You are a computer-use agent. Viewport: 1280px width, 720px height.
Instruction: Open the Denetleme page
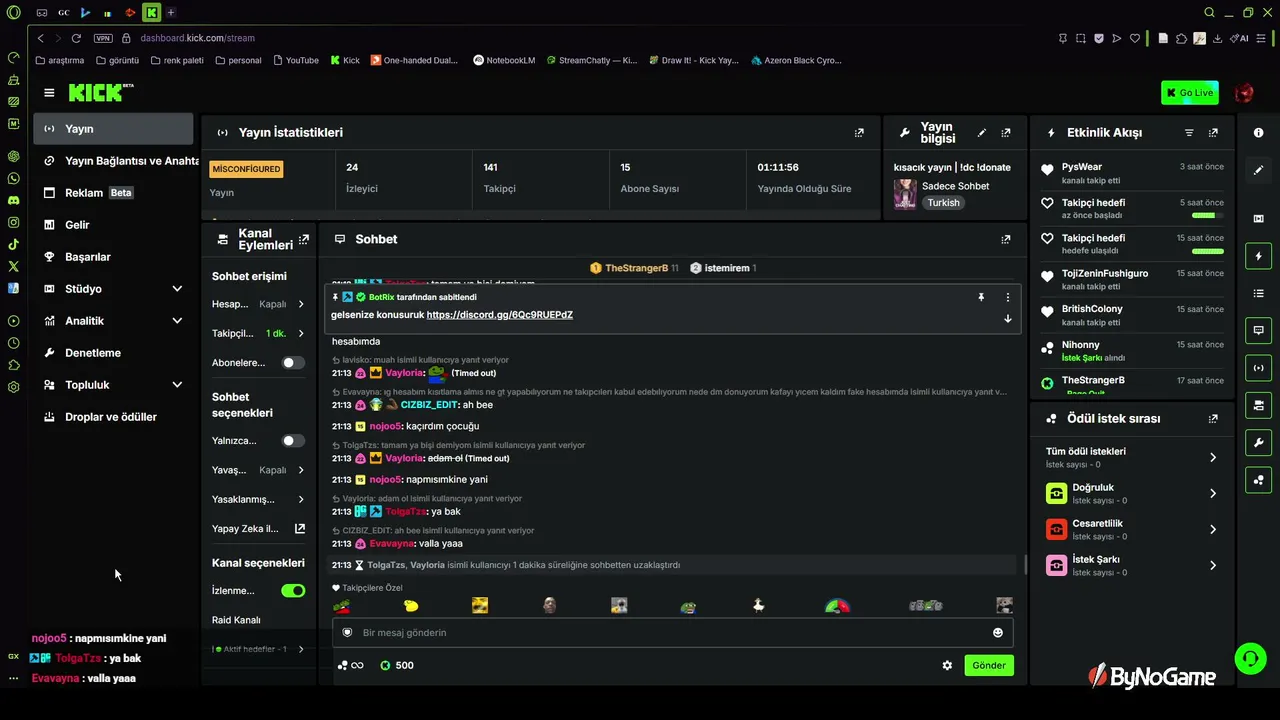click(114, 353)
